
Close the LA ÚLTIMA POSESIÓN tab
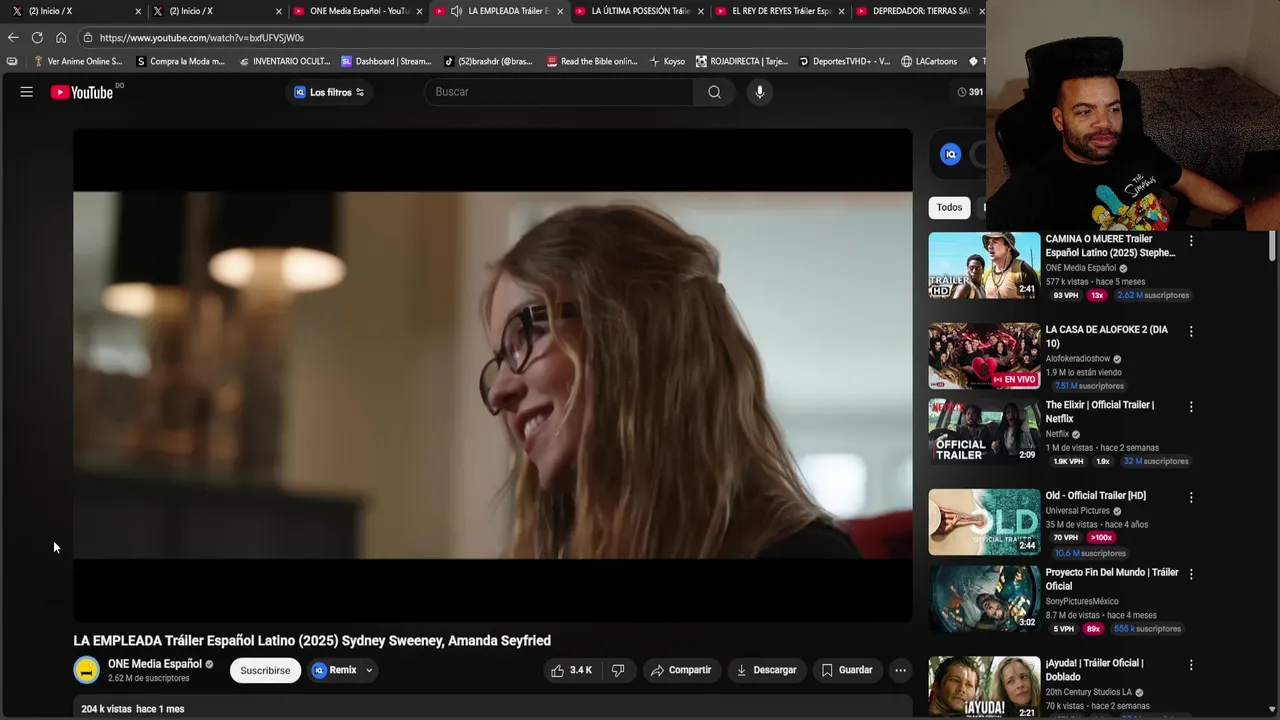tap(701, 11)
